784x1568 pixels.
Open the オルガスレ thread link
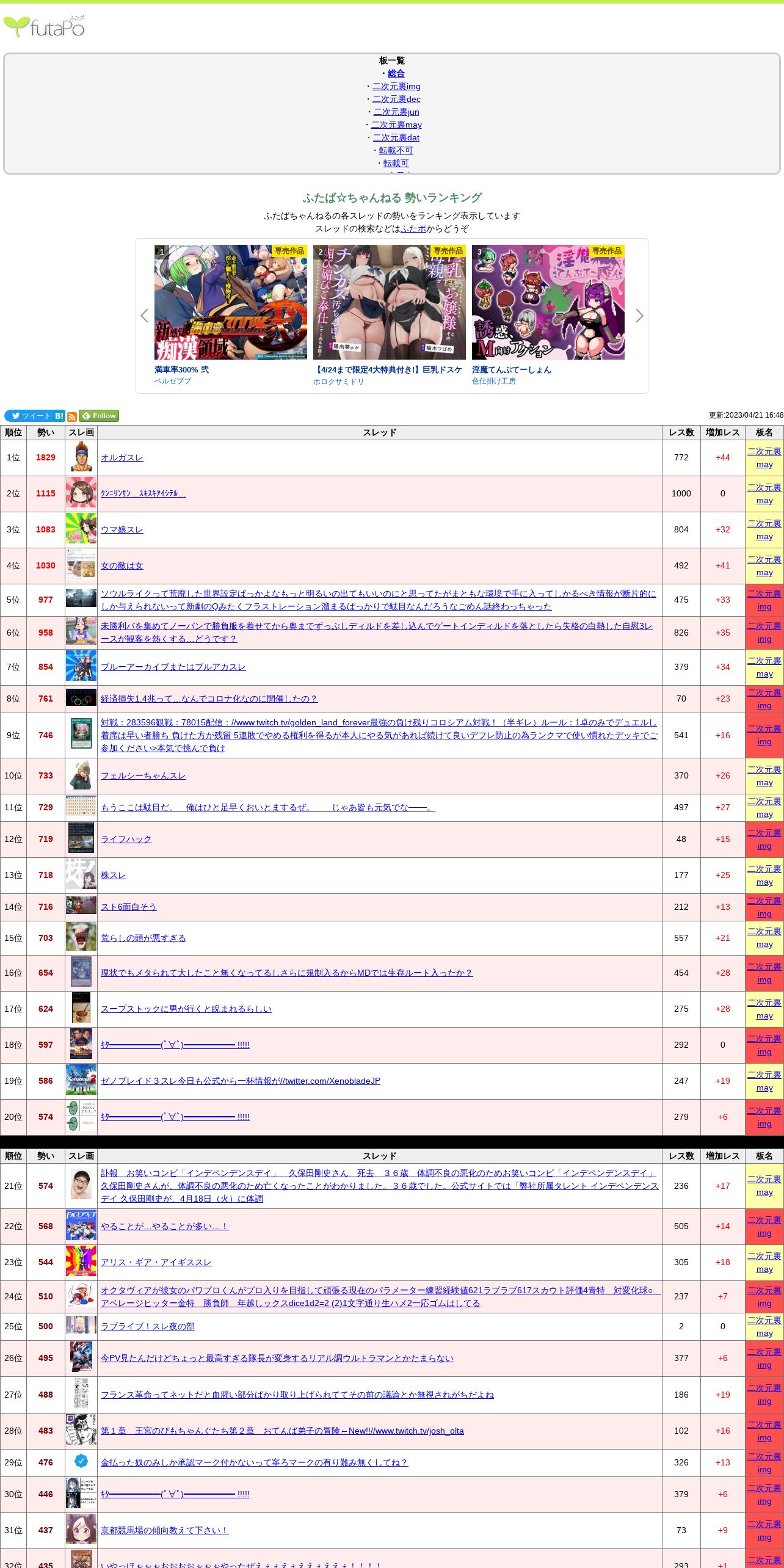(x=122, y=457)
